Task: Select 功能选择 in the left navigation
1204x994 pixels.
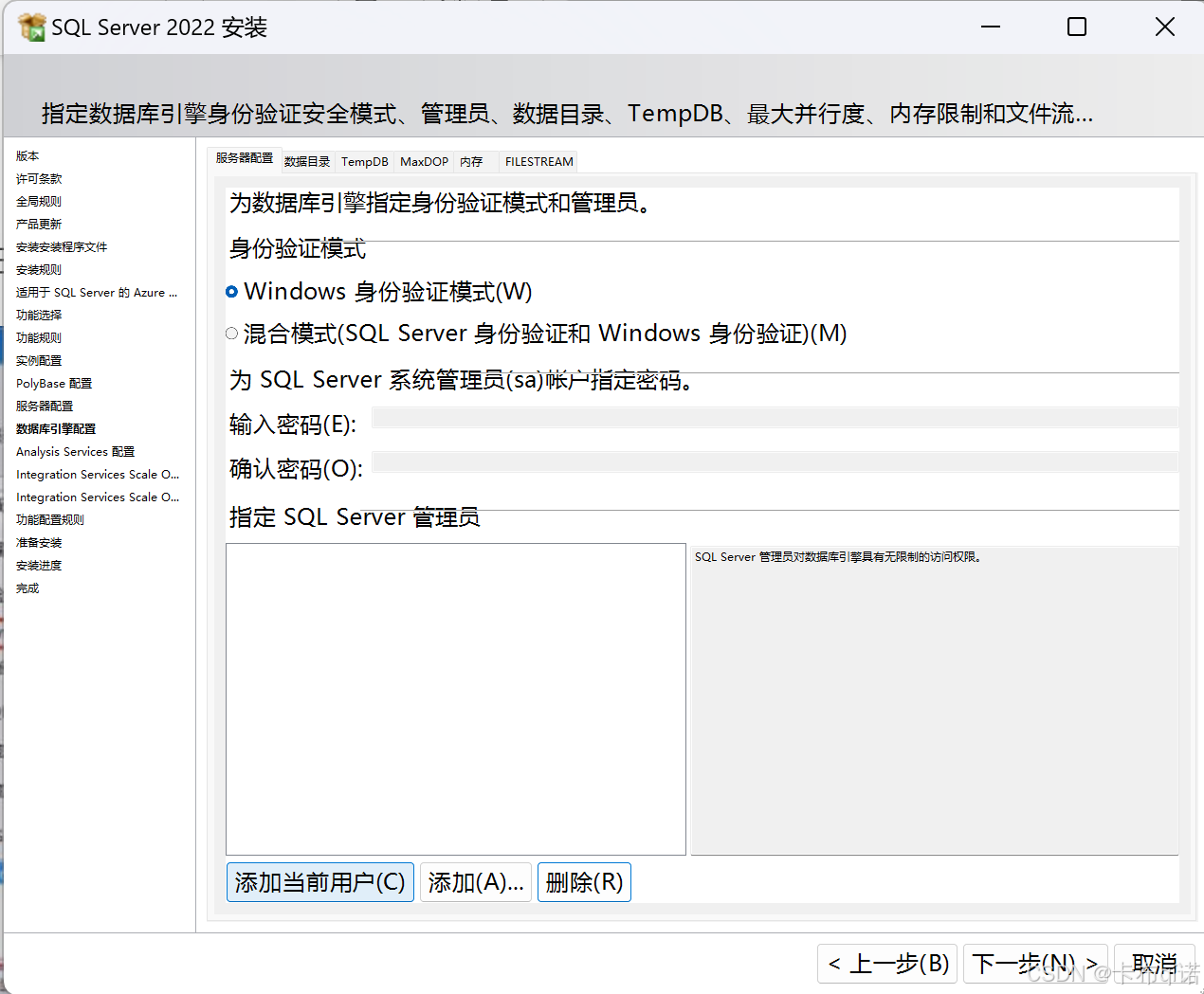Action: pyautogui.click(x=38, y=314)
